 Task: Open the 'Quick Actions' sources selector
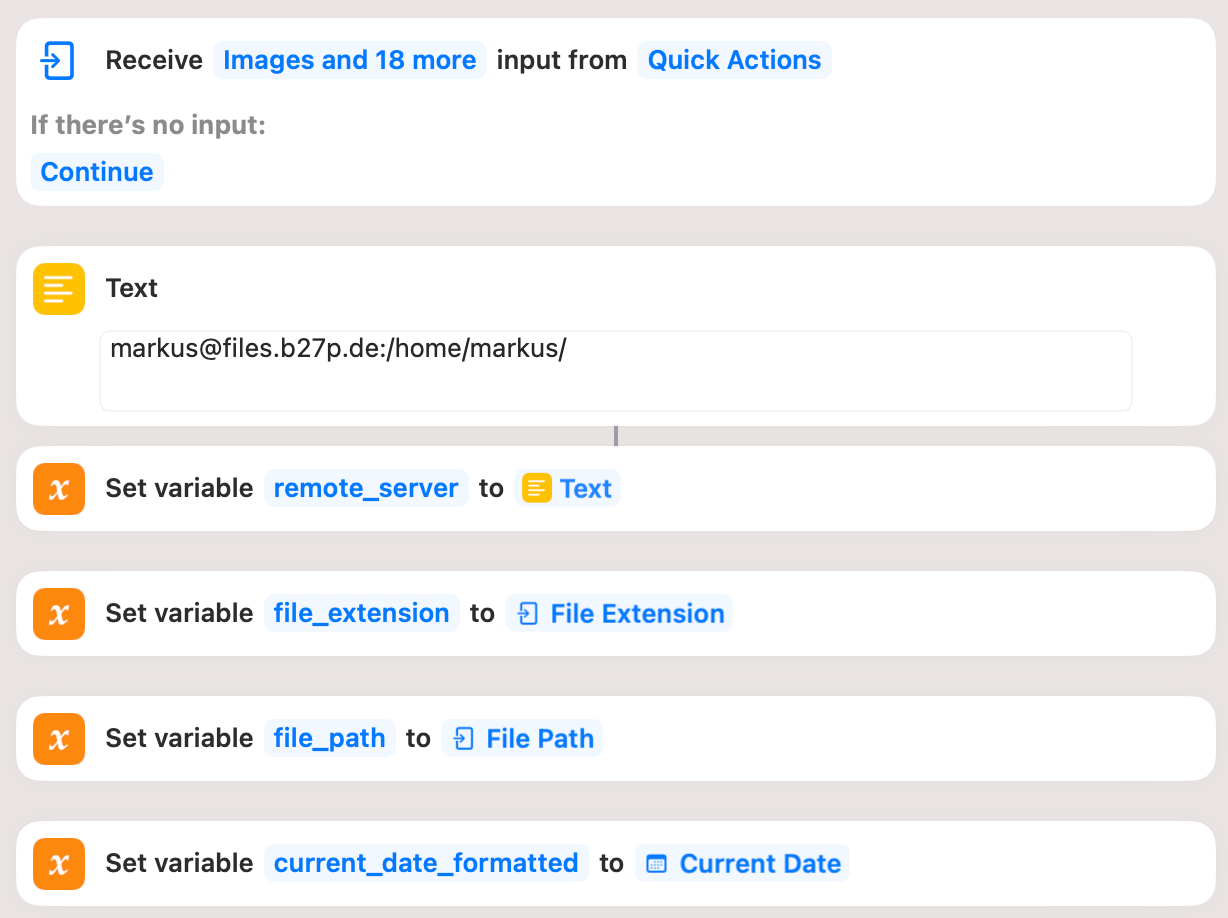(x=735, y=60)
